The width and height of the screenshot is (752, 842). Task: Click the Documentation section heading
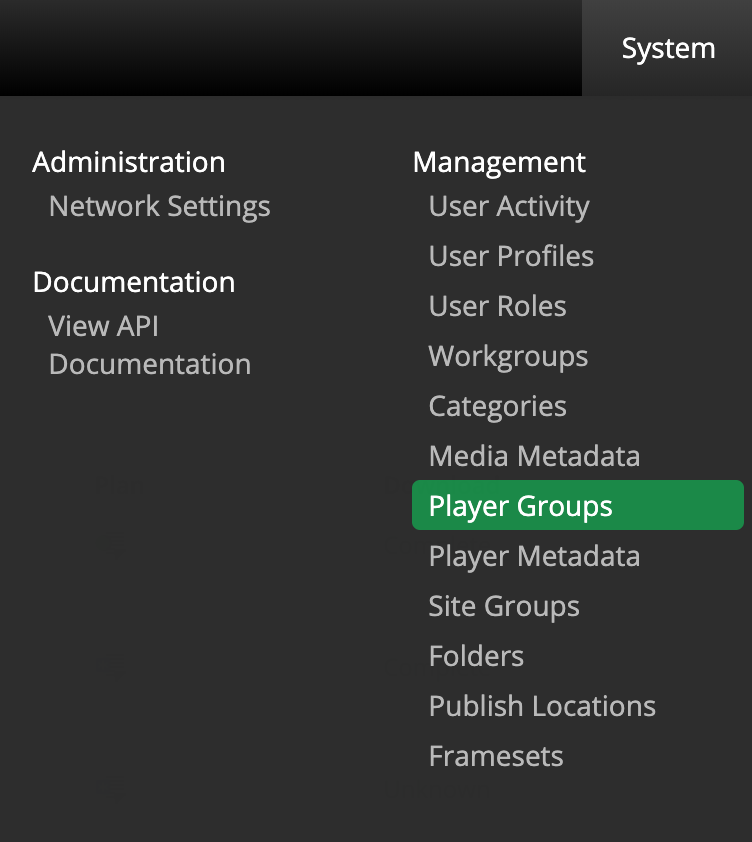tap(134, 282)
